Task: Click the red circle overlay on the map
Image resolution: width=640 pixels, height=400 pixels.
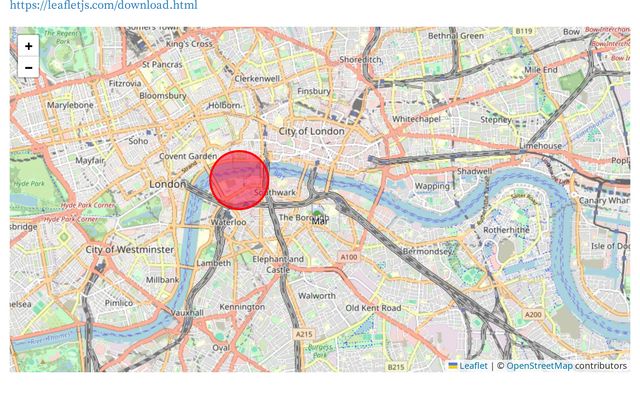Action: point(239,180)
